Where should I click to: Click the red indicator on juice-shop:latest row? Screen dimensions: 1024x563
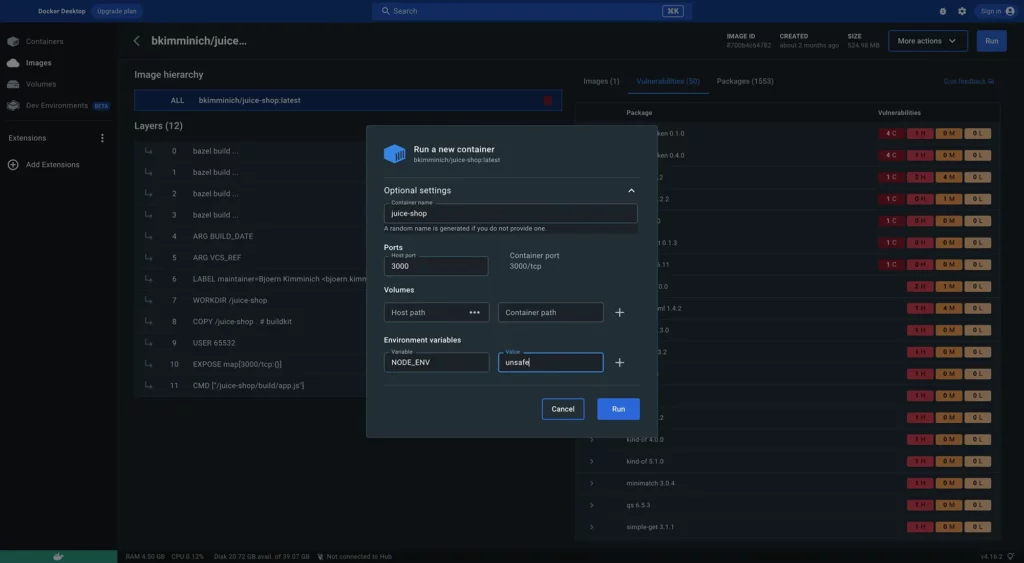pyautogui.click(x=548, y=101)
